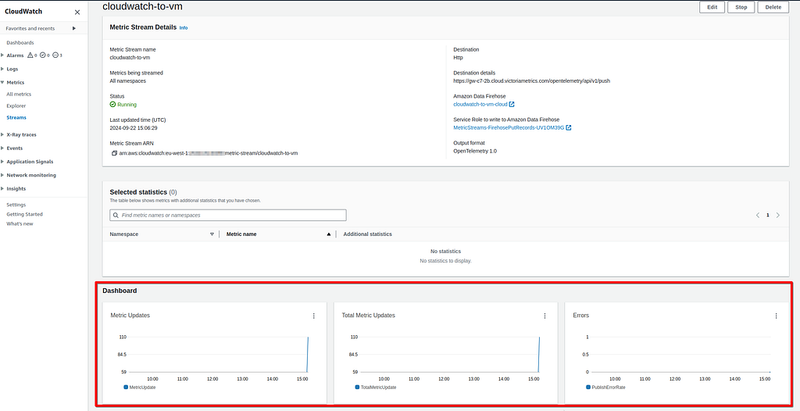
Task: Collapse the Metrics section
Action: pyautogui.click(x=3, y=82)
